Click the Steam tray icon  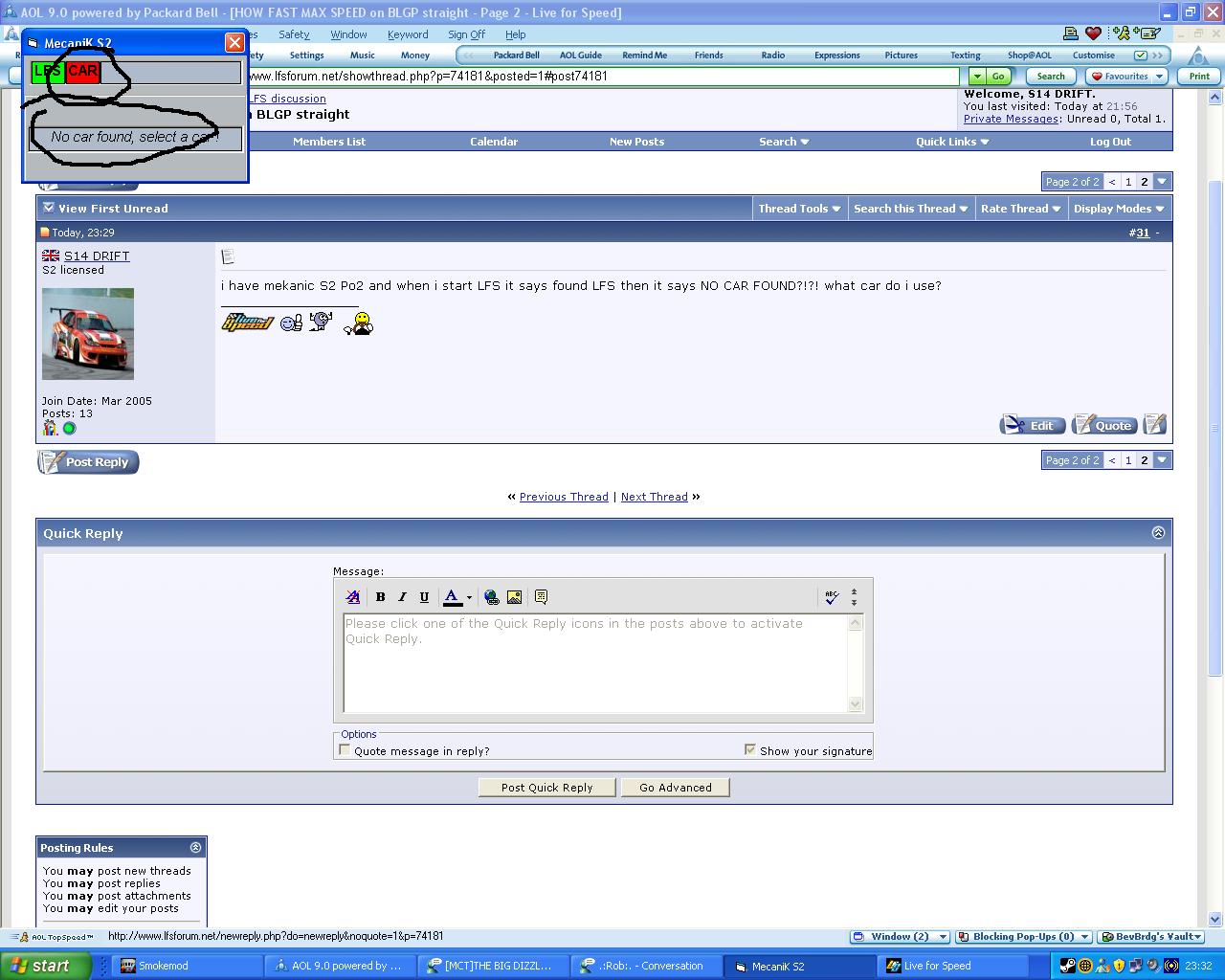click(1069, 966)
